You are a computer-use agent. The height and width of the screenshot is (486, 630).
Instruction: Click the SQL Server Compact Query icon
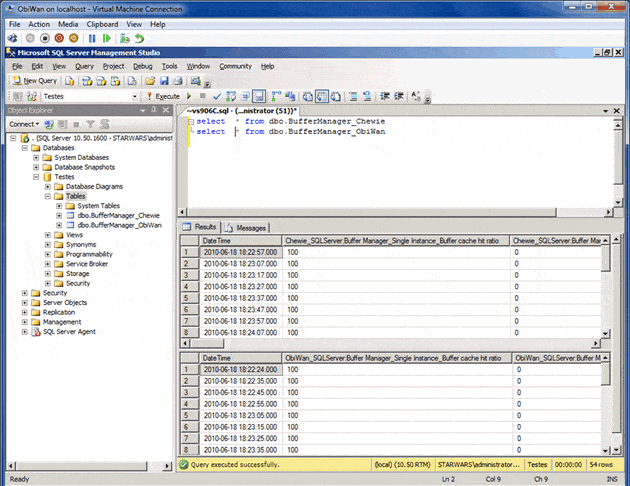tap(132, 81)
